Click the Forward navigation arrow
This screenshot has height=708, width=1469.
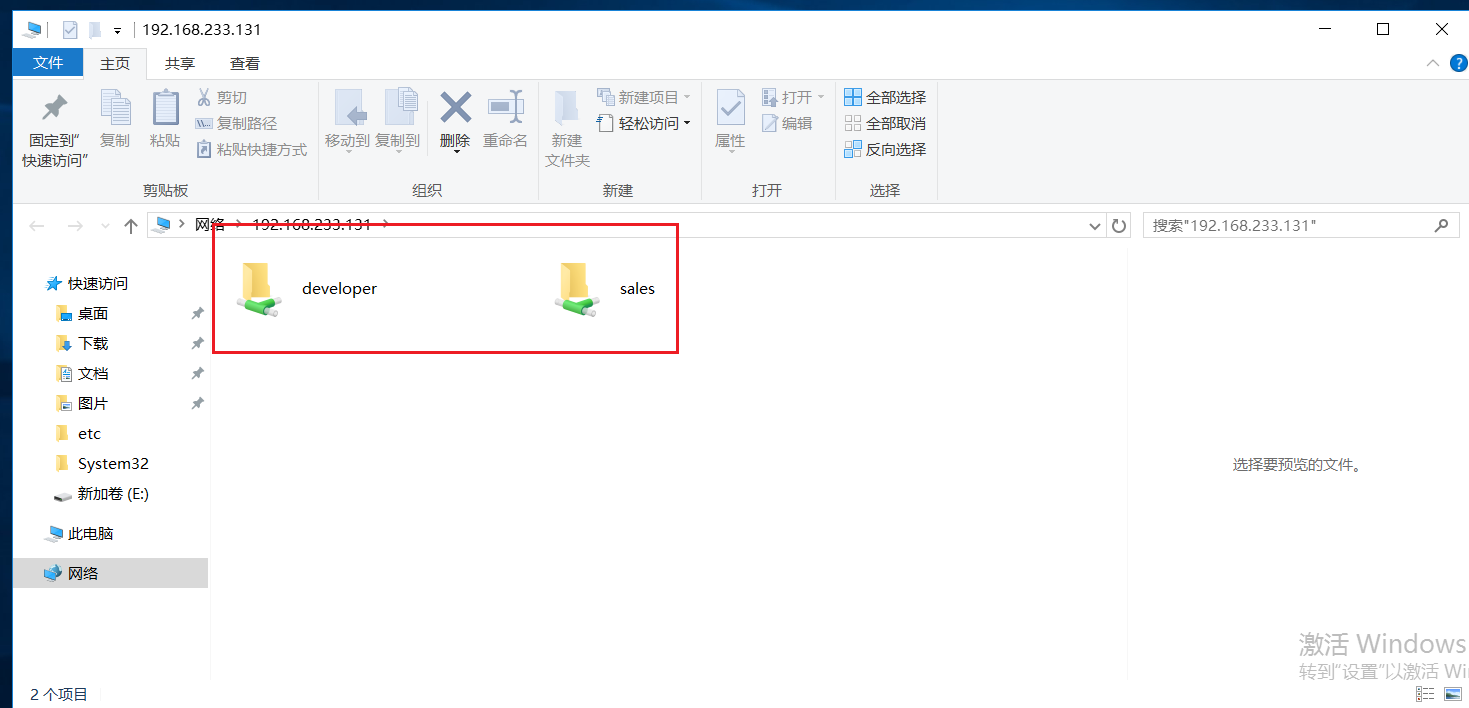74,226
